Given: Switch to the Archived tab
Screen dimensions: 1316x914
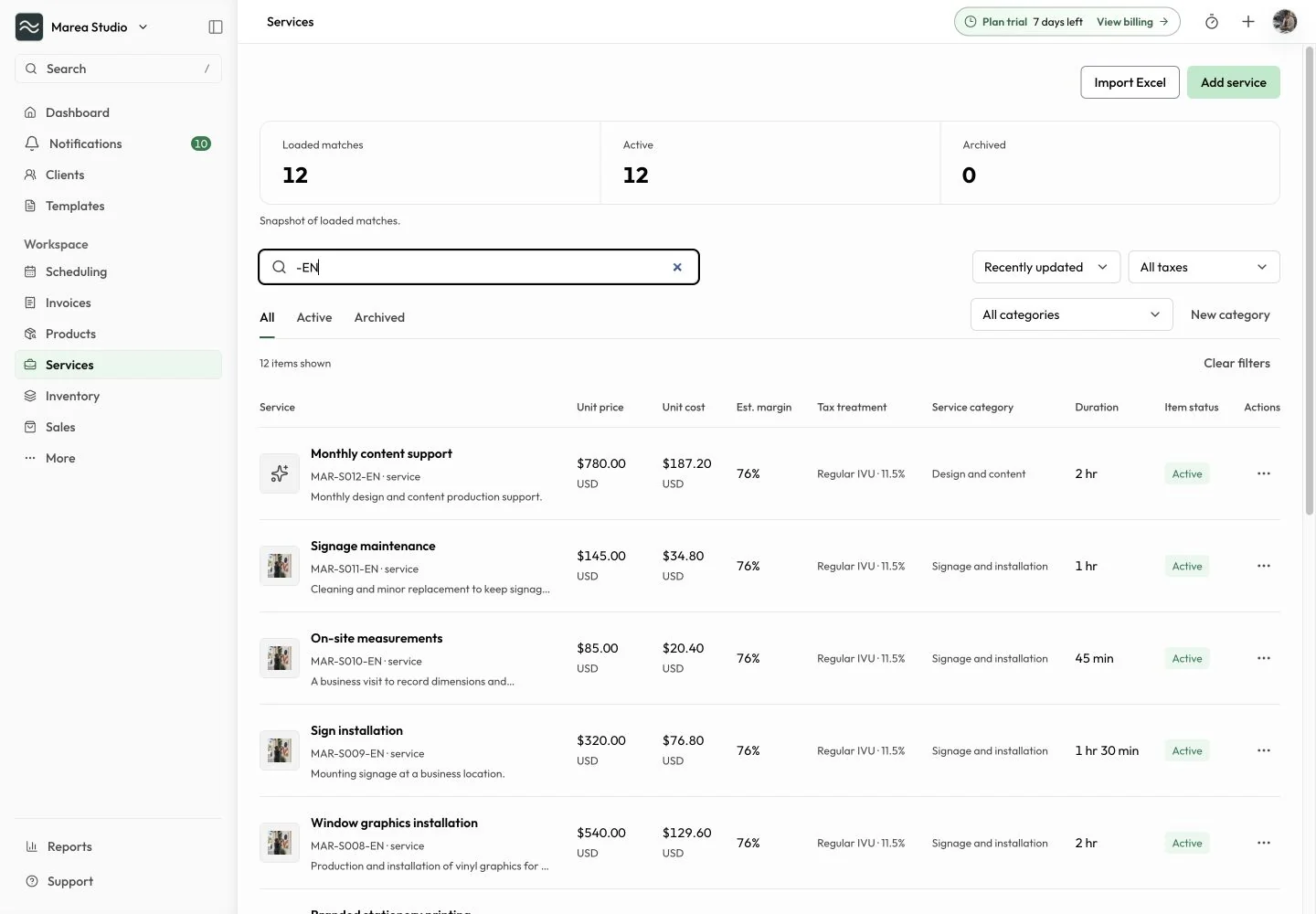Looking at the screenshot, I should 379,317.
